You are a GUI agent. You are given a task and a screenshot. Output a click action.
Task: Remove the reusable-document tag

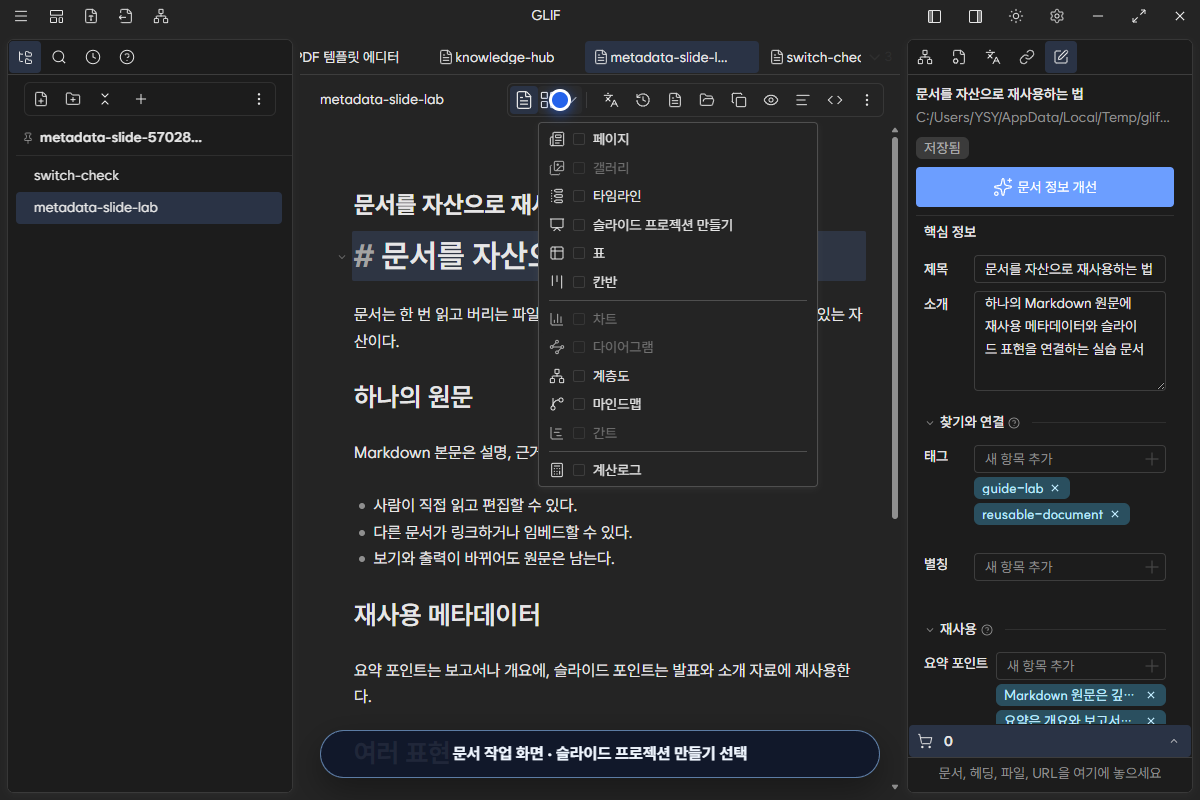[x=1114, y=514]
